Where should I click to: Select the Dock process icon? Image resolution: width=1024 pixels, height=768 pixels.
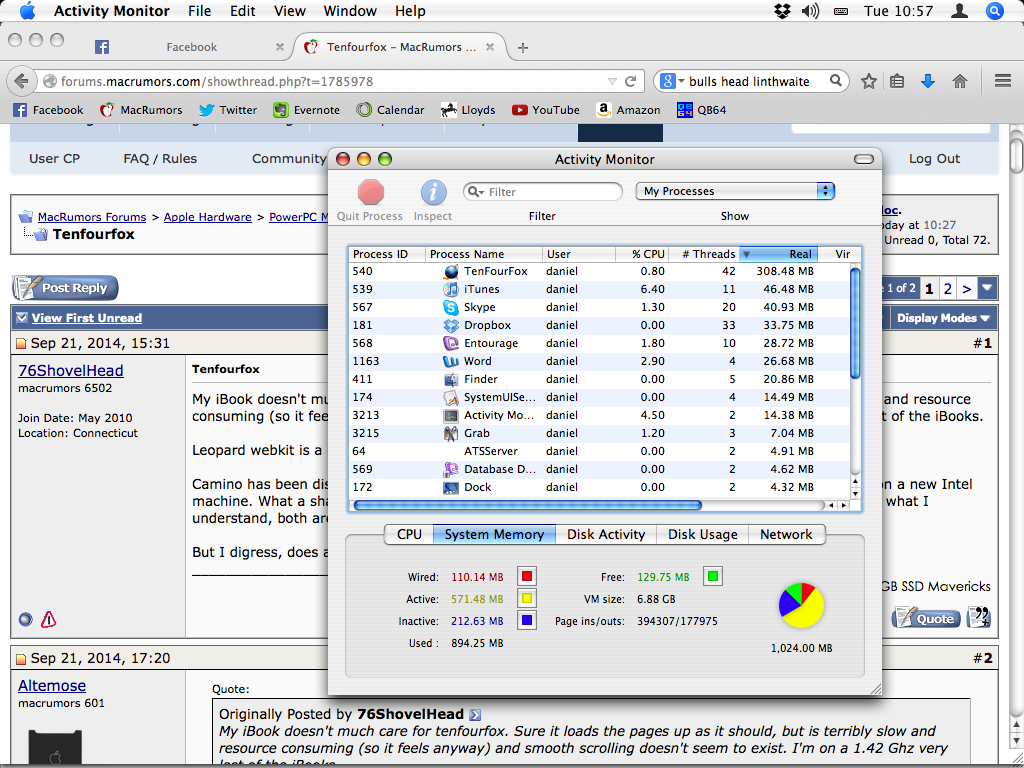(451, 487)
